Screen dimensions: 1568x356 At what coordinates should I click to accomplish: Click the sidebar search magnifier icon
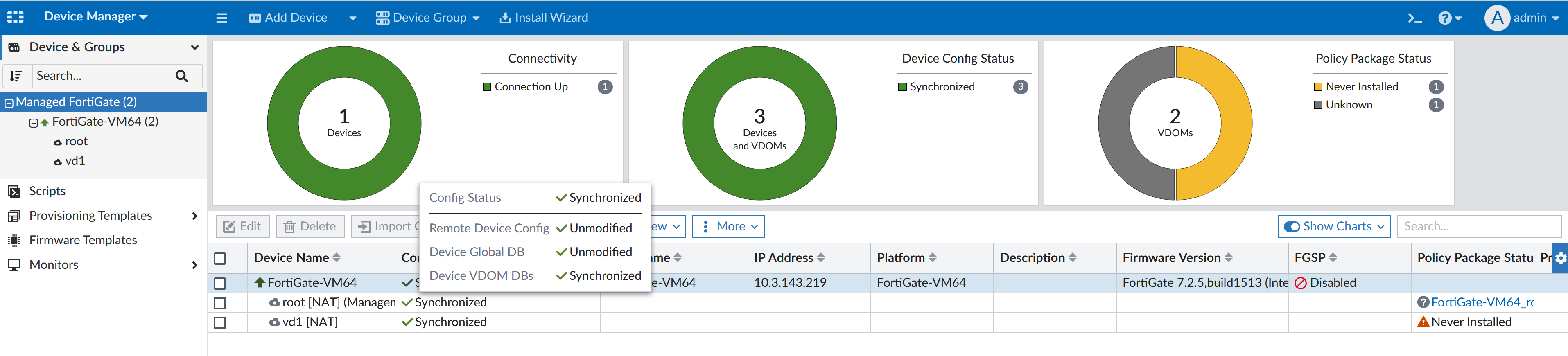coord(181,76)
